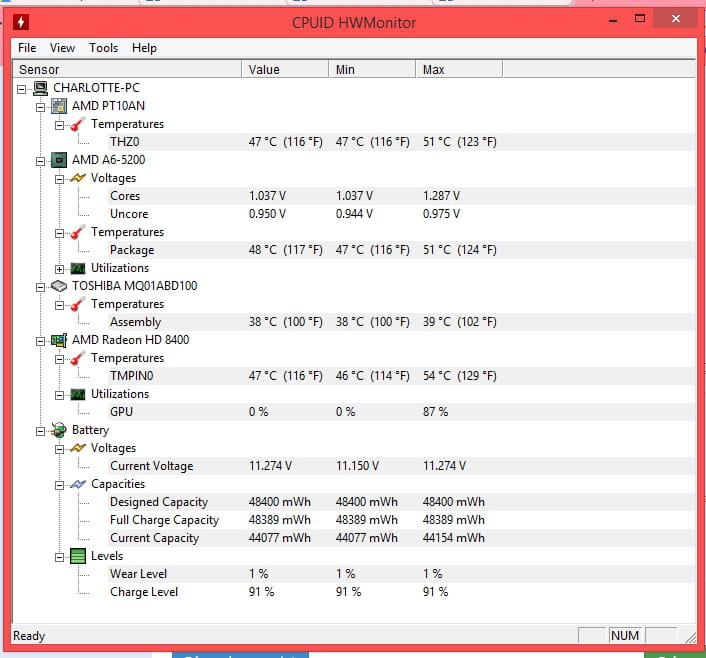Expand the Utilizations node under AMD A6-5200
This screenshot has width=706, height=658.
pyautogui.click(x=60, y=268)
